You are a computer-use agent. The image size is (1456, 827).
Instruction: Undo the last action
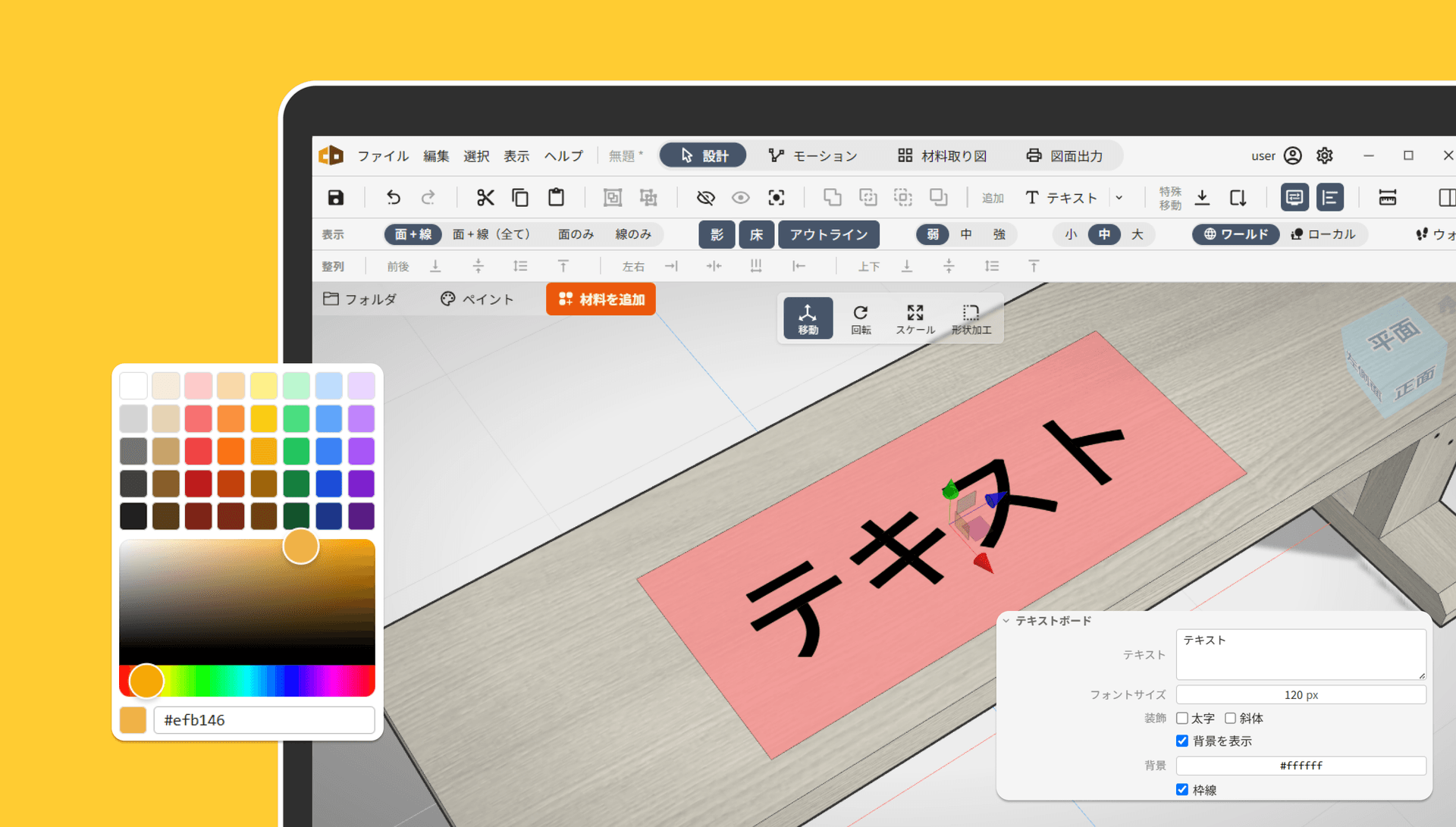(393, 198)
